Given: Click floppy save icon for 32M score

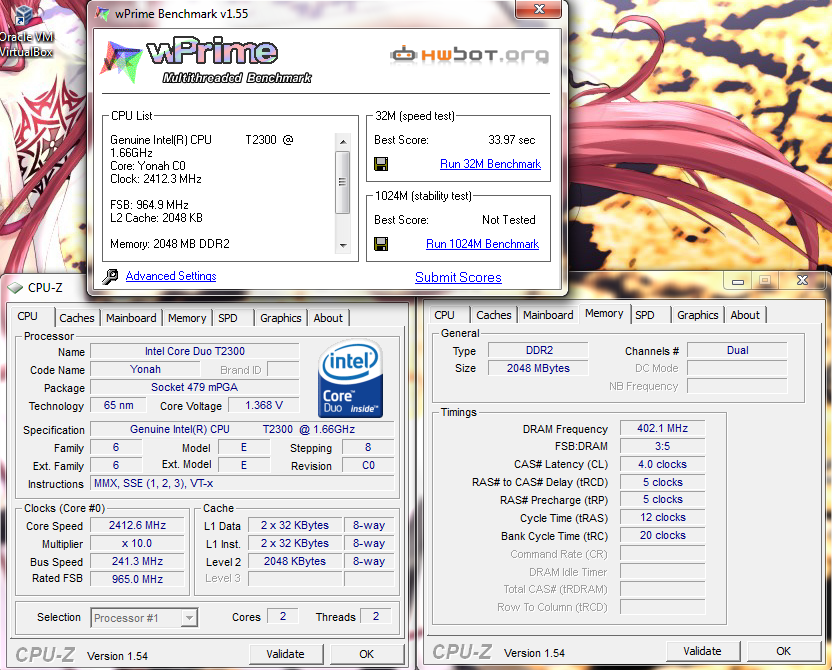Looking at the screenshot, I should point(381,164).
